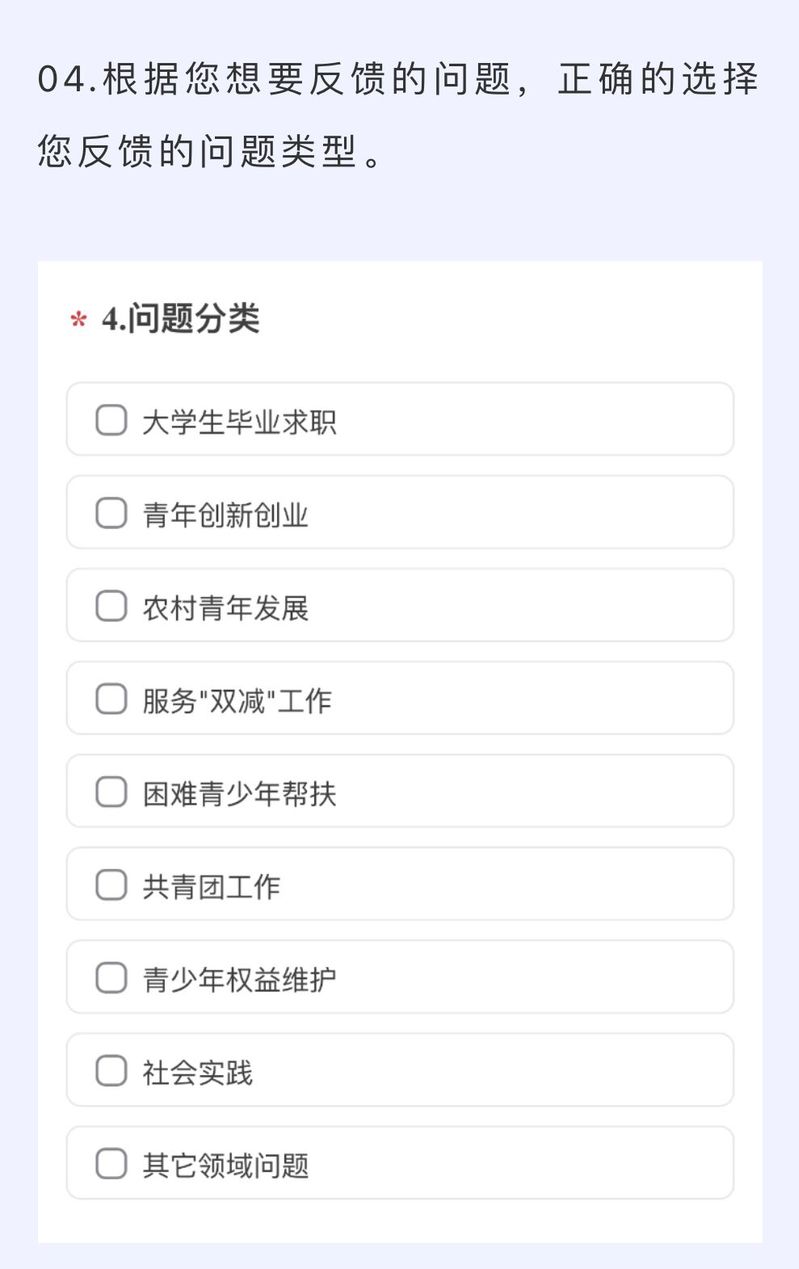Screen dimensions: 799x1269
Task: Click the 4.问题分类 question title
Action: (180, 319)
